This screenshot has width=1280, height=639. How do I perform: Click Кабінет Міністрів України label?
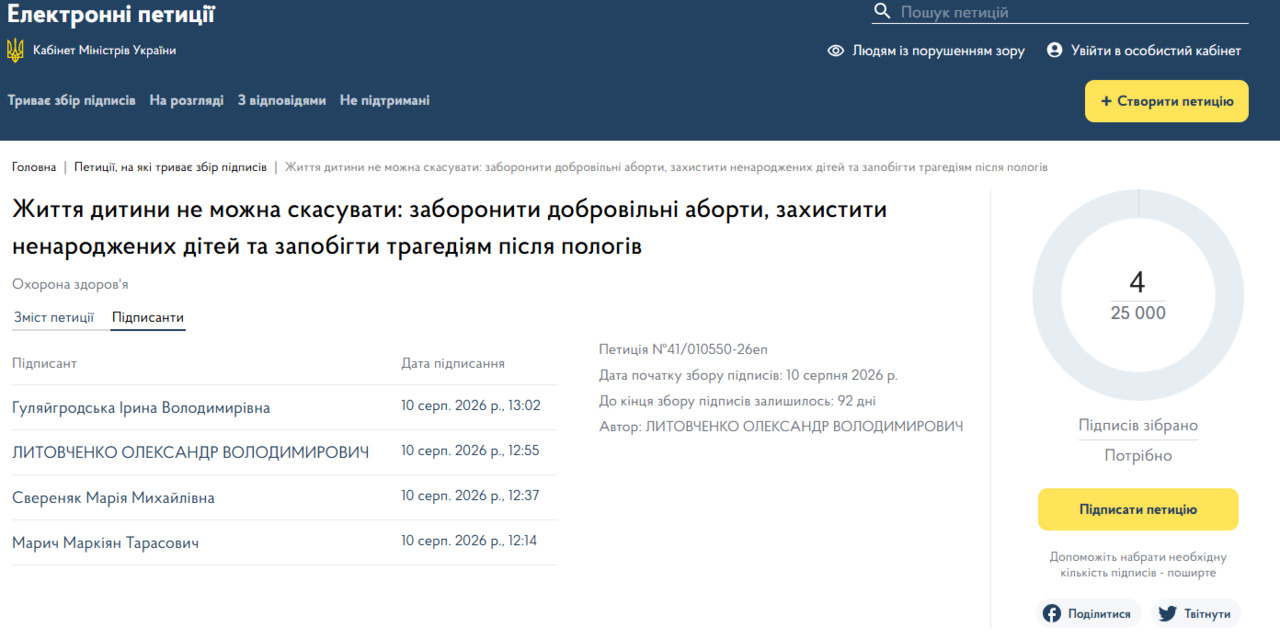pyautogui.click(x=104, y=50)
